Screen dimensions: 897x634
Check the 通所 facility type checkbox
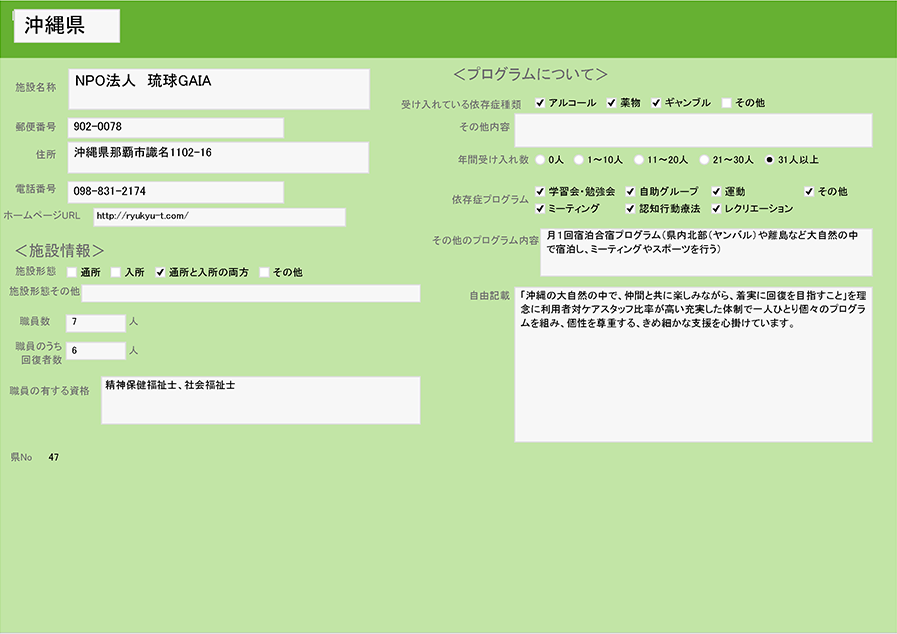[x=72, y=272]
